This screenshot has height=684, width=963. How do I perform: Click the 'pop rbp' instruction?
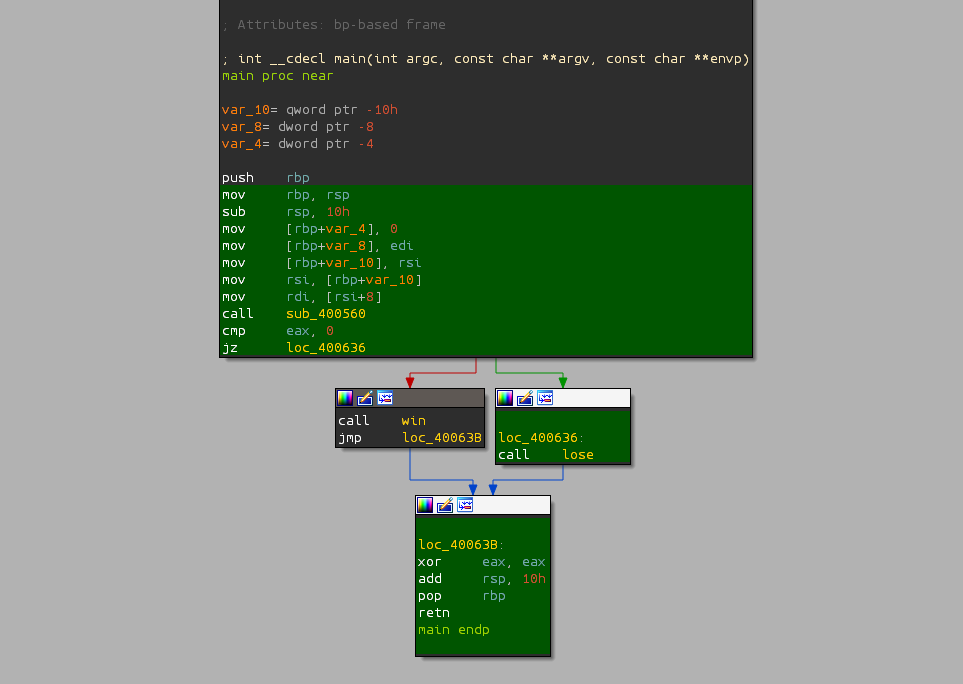[462, 596]
